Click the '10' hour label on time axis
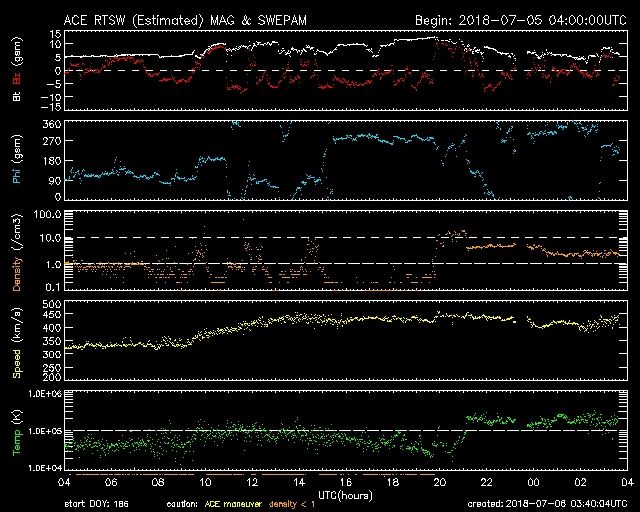 pos(205,483)
